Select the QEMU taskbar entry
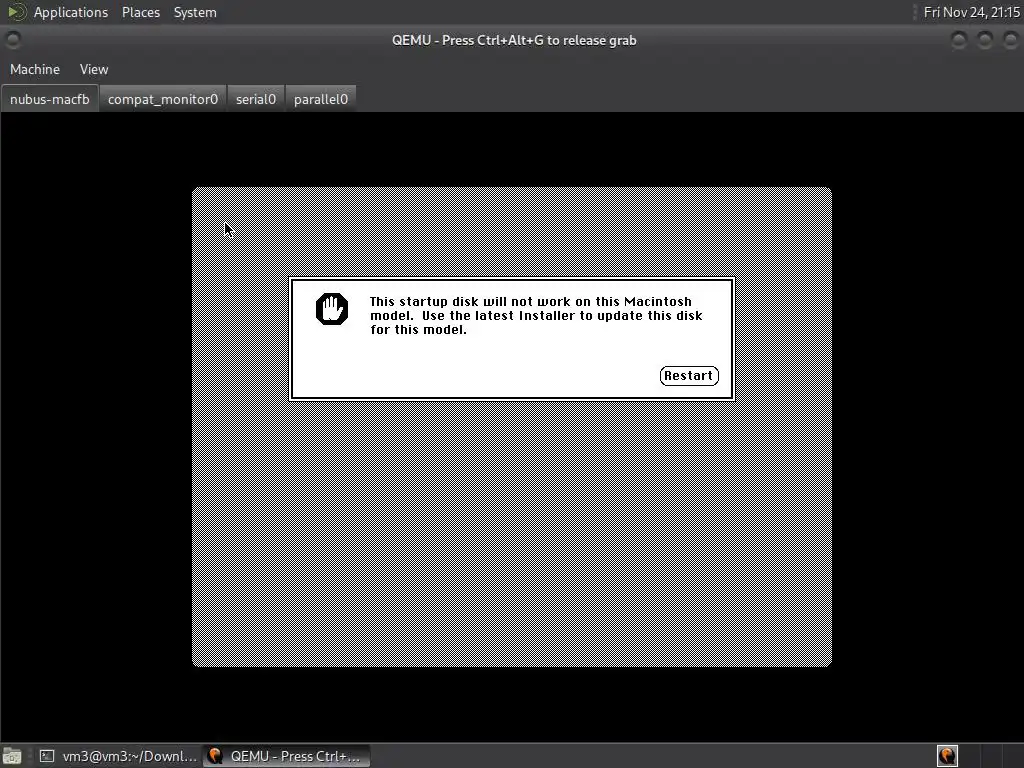1024x768 pixels. (x=287, y=756)
